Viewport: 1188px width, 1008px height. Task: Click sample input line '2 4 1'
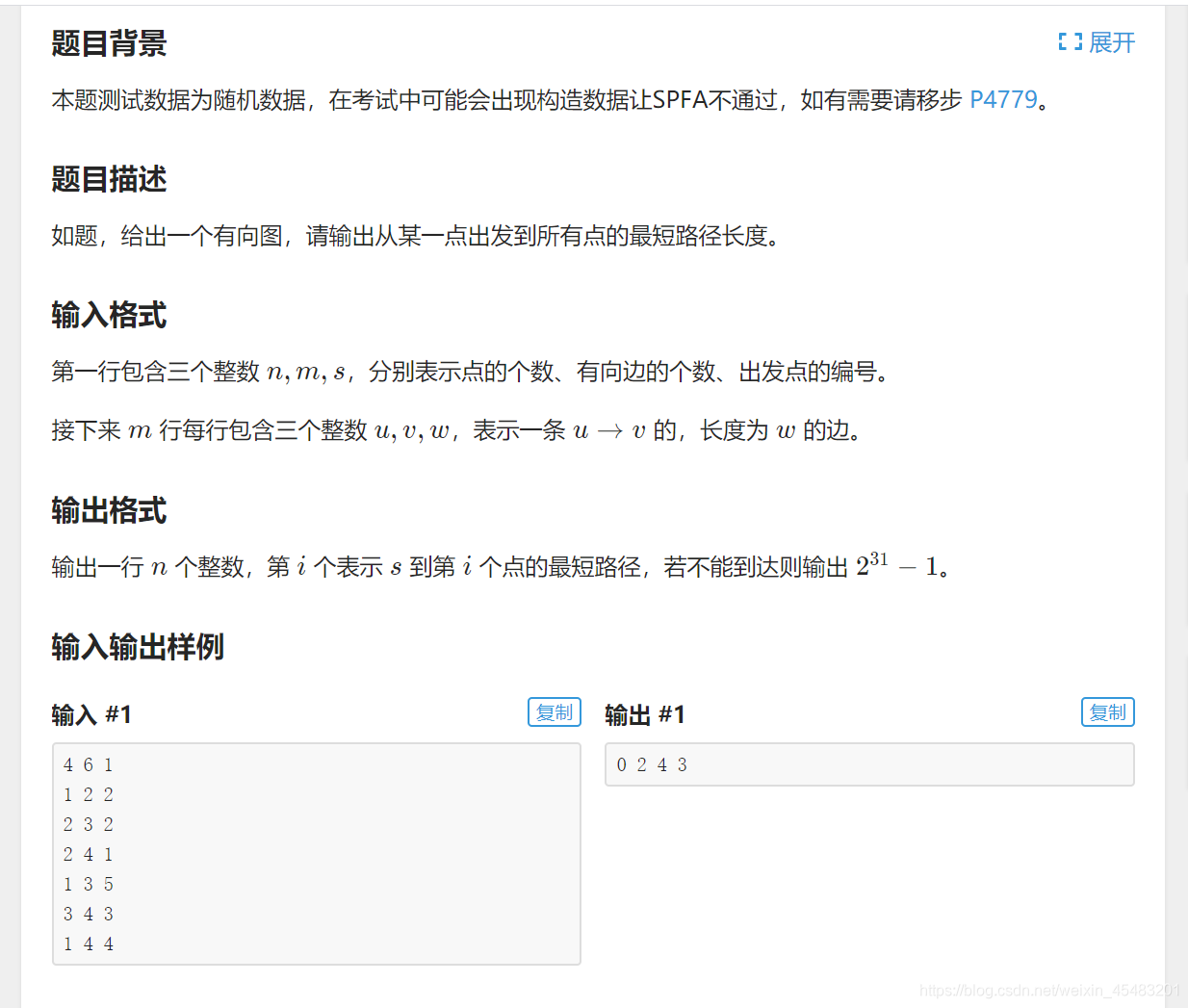[x=89, y=855]
